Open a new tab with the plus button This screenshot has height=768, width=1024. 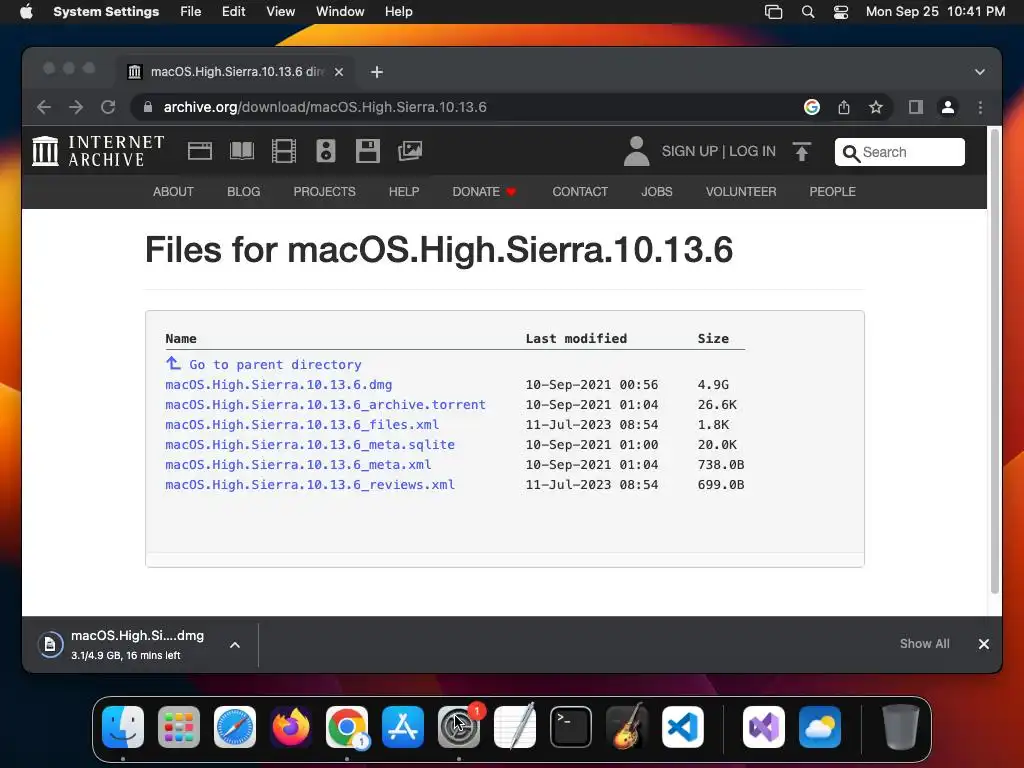click(x=377, y=72)
